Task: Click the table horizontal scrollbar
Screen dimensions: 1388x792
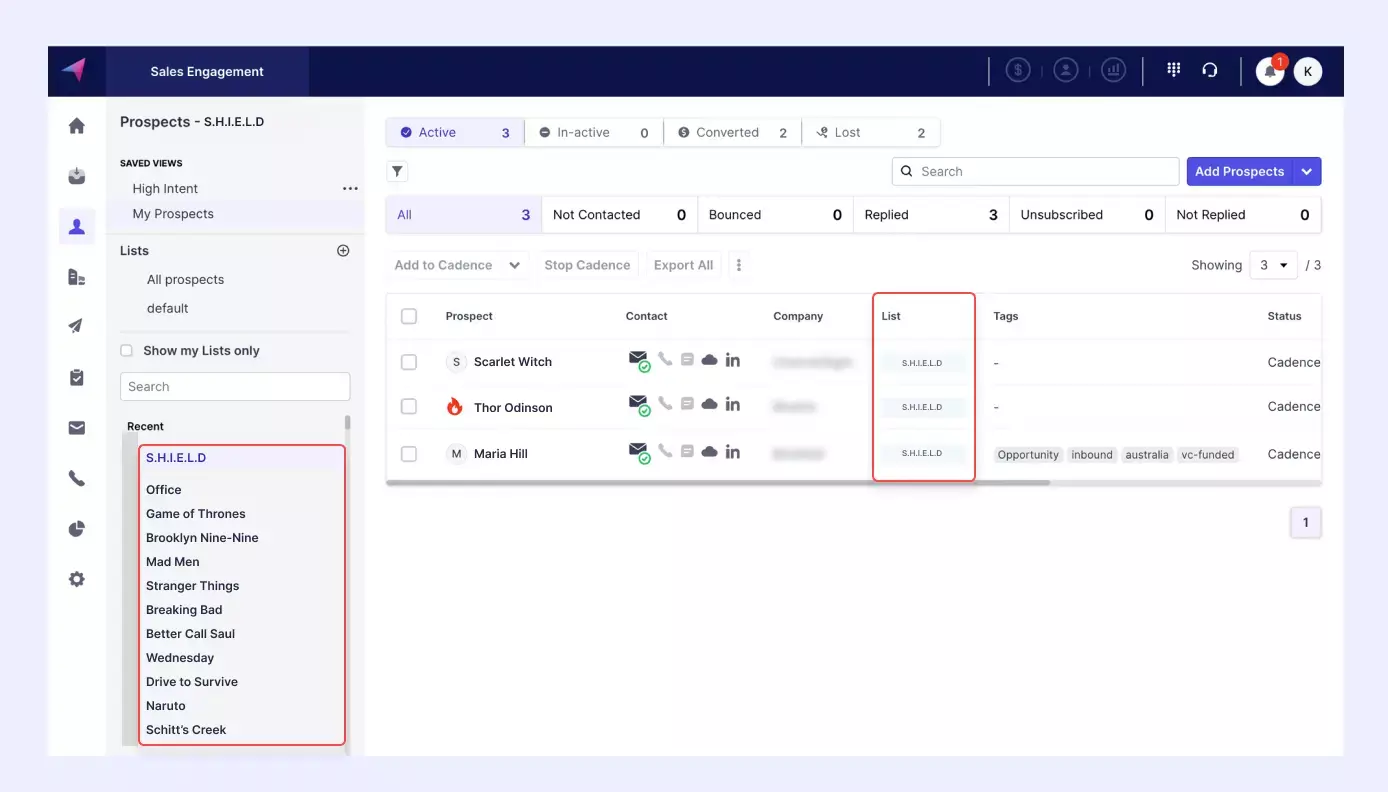Action: coord(718,483)
